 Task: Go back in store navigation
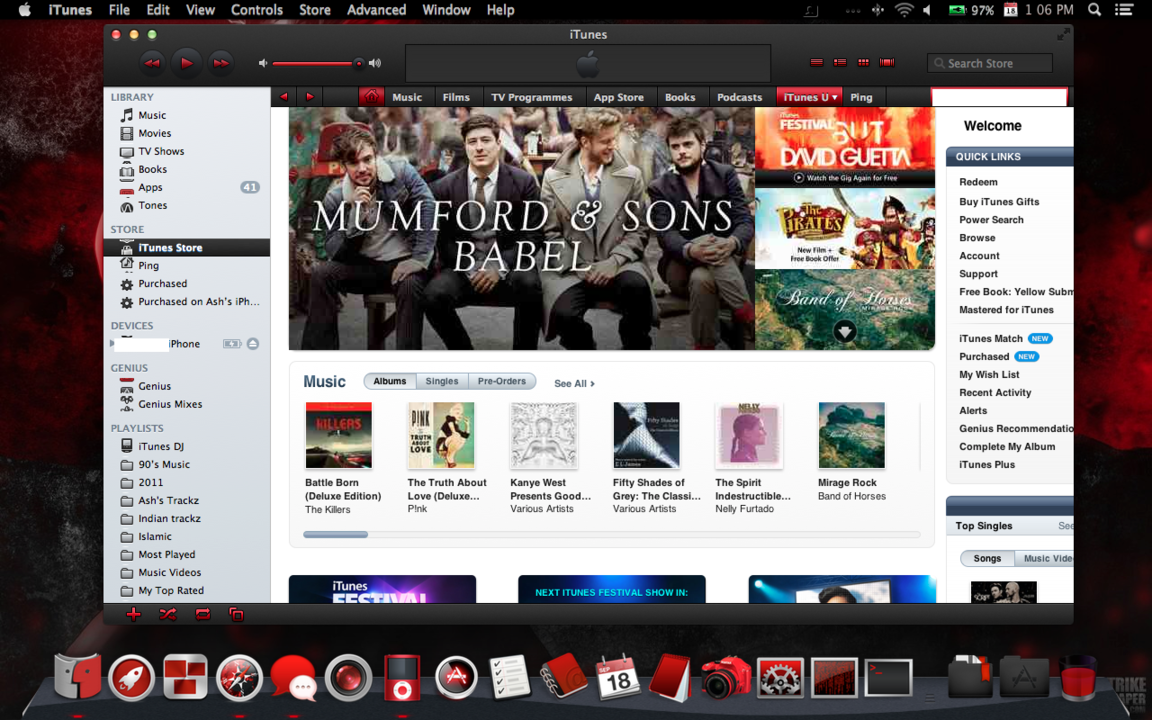tap(284, 97)
